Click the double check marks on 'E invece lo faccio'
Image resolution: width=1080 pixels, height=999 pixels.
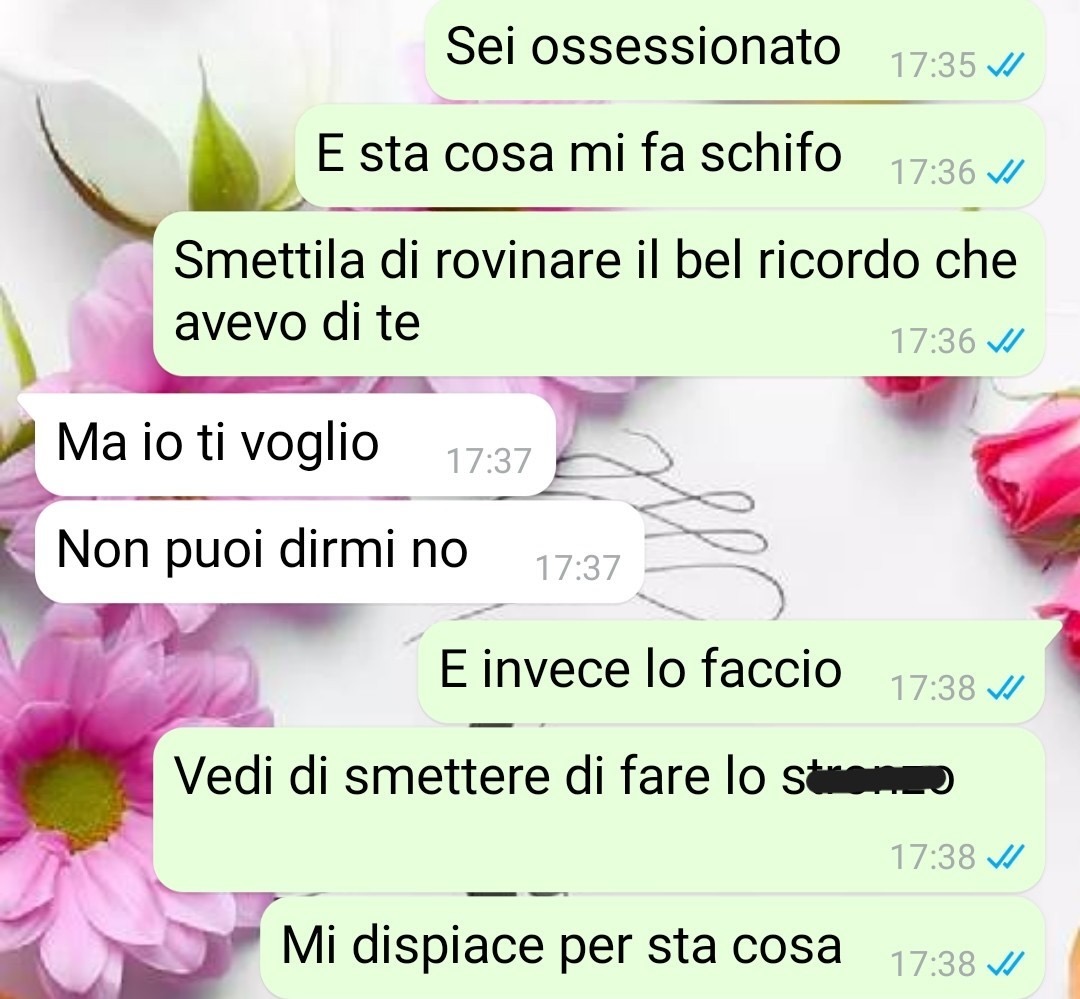tap(1006, 688)
